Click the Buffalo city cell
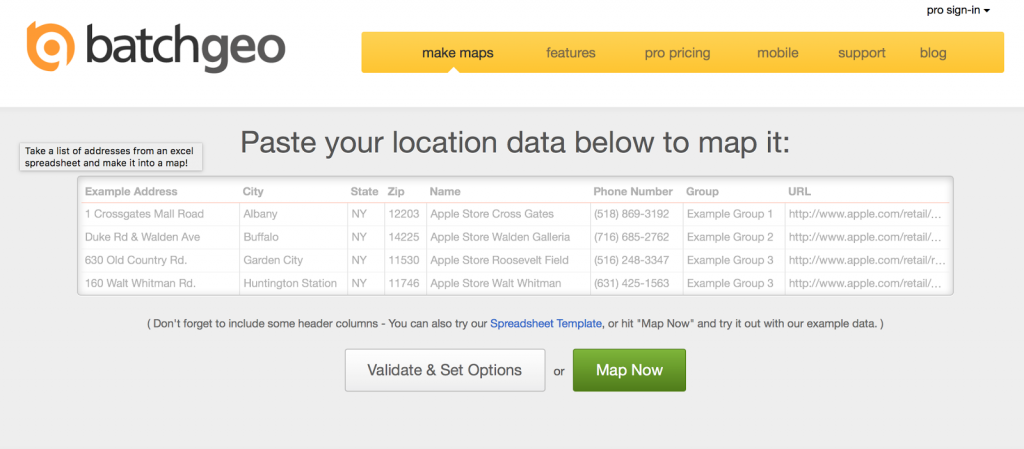Image resolution: width=1024 pixels, height=449 pixels. click(261, 237)
